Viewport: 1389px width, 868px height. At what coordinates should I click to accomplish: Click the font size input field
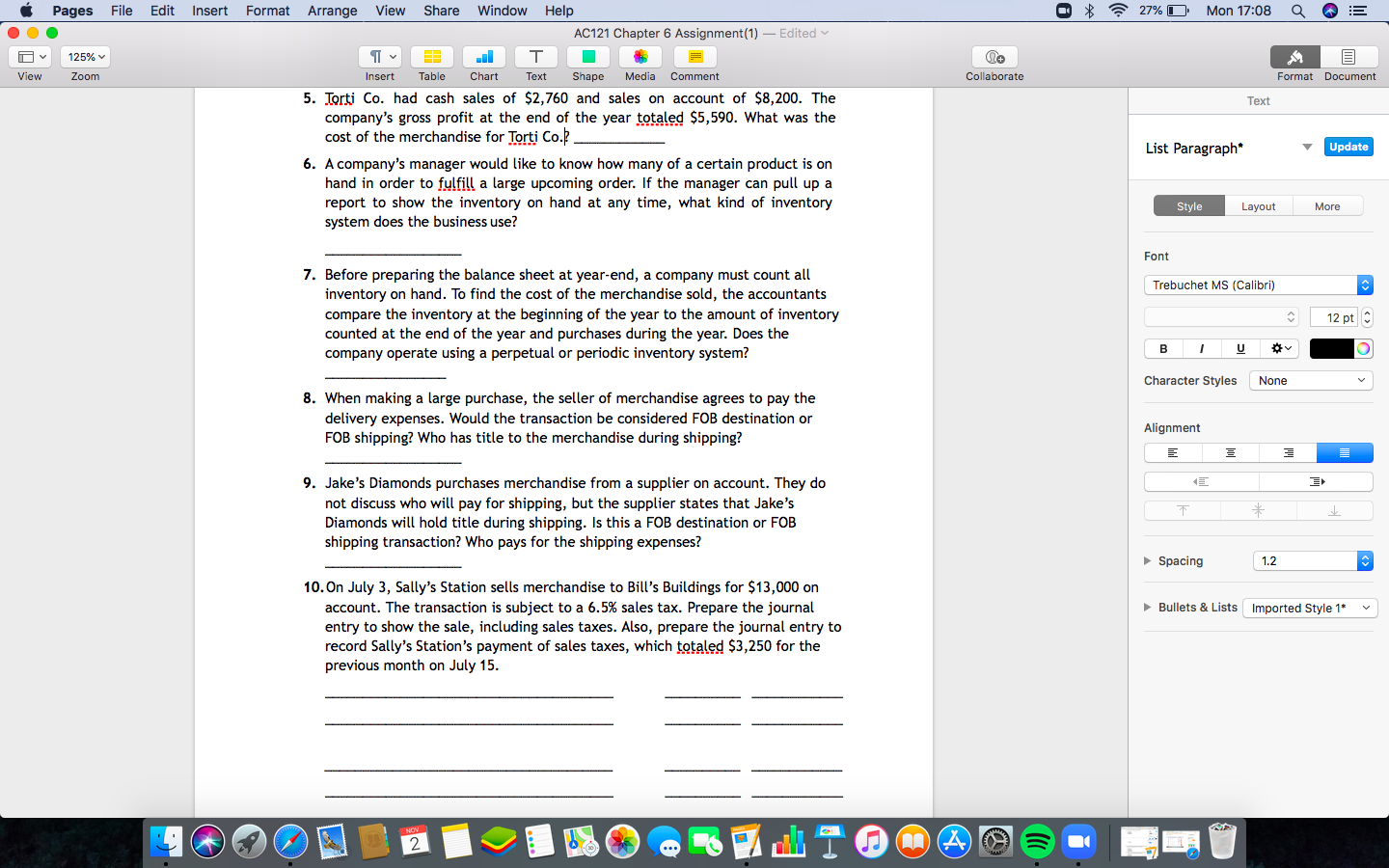(1336, 316)
